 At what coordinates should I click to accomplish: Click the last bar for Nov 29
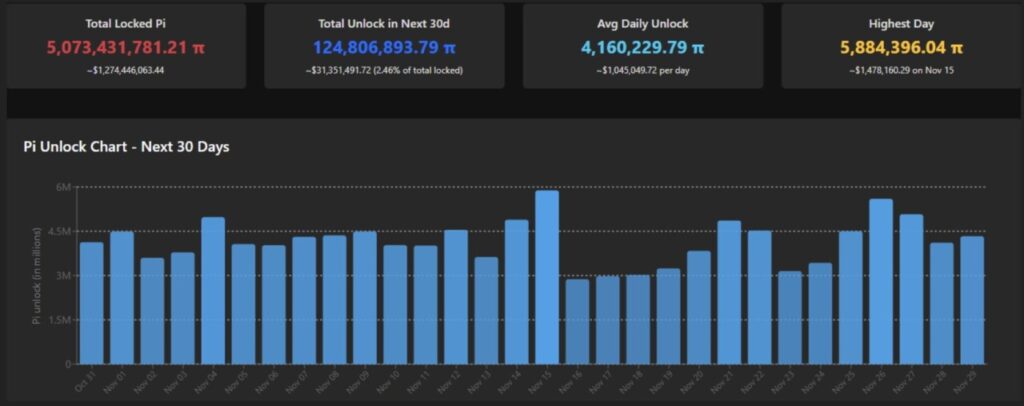tap(972, 300)
